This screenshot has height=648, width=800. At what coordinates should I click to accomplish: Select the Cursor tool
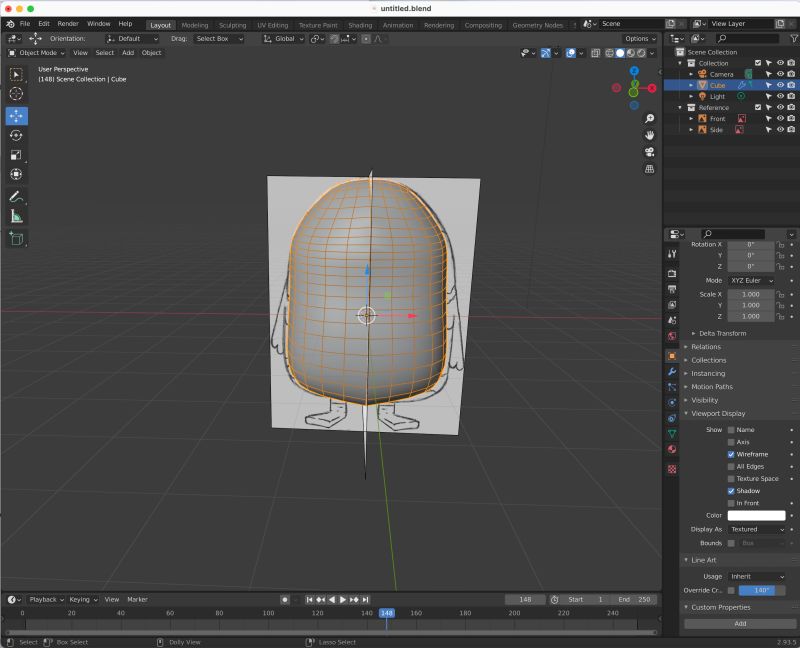(15, 93)
